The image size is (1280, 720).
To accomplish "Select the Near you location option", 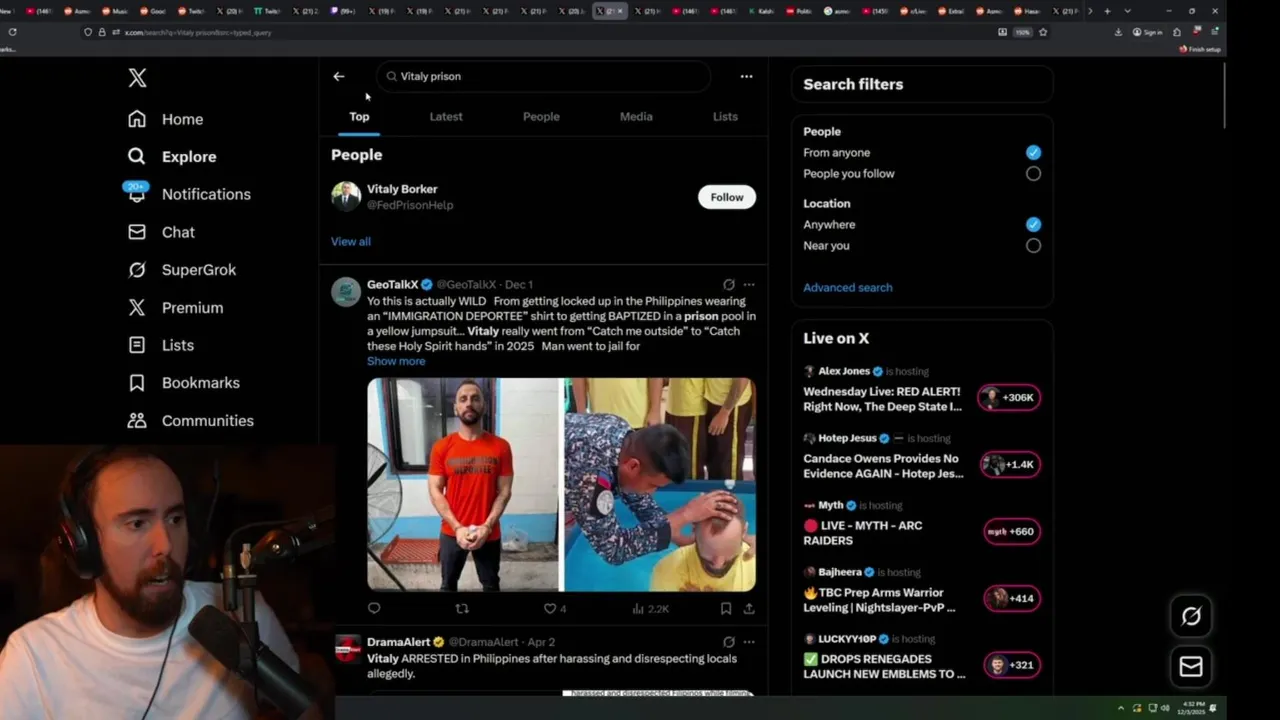I will point(1033,245).
